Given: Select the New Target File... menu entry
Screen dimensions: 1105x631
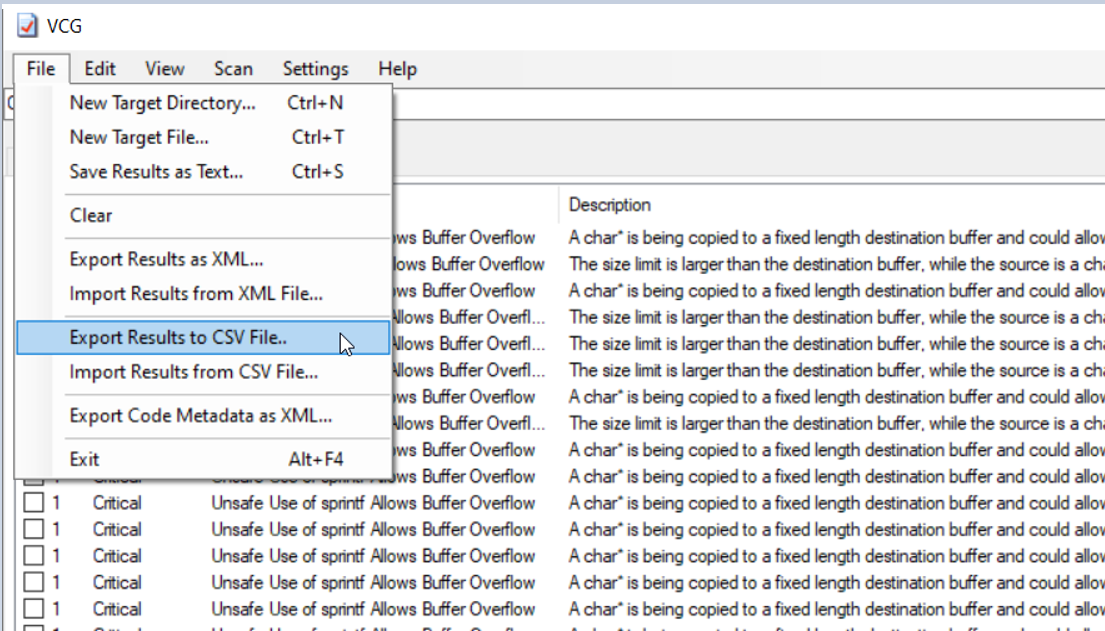Looking at the screenshot, I should coord(203,137).
